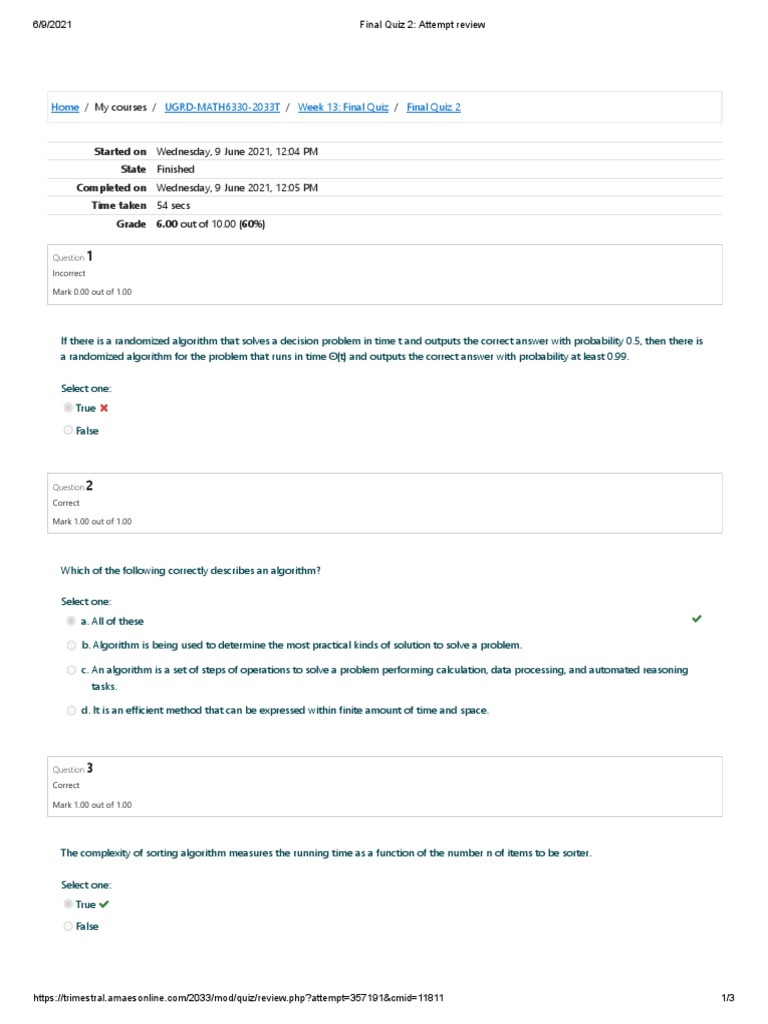Open the Final Quiz 2 breadcrumb link
This screenshot has width=768, height=1024.
point(434,107)
